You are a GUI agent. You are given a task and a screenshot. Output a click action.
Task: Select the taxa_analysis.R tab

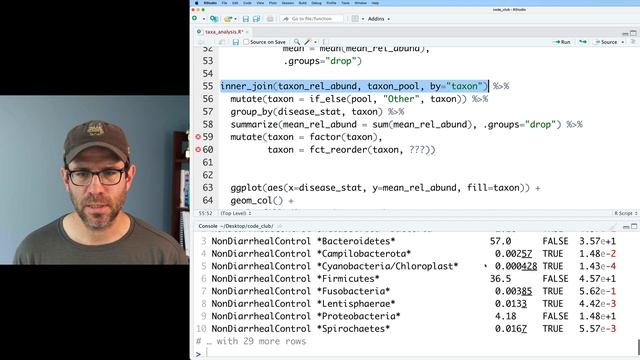pos(224,32)
